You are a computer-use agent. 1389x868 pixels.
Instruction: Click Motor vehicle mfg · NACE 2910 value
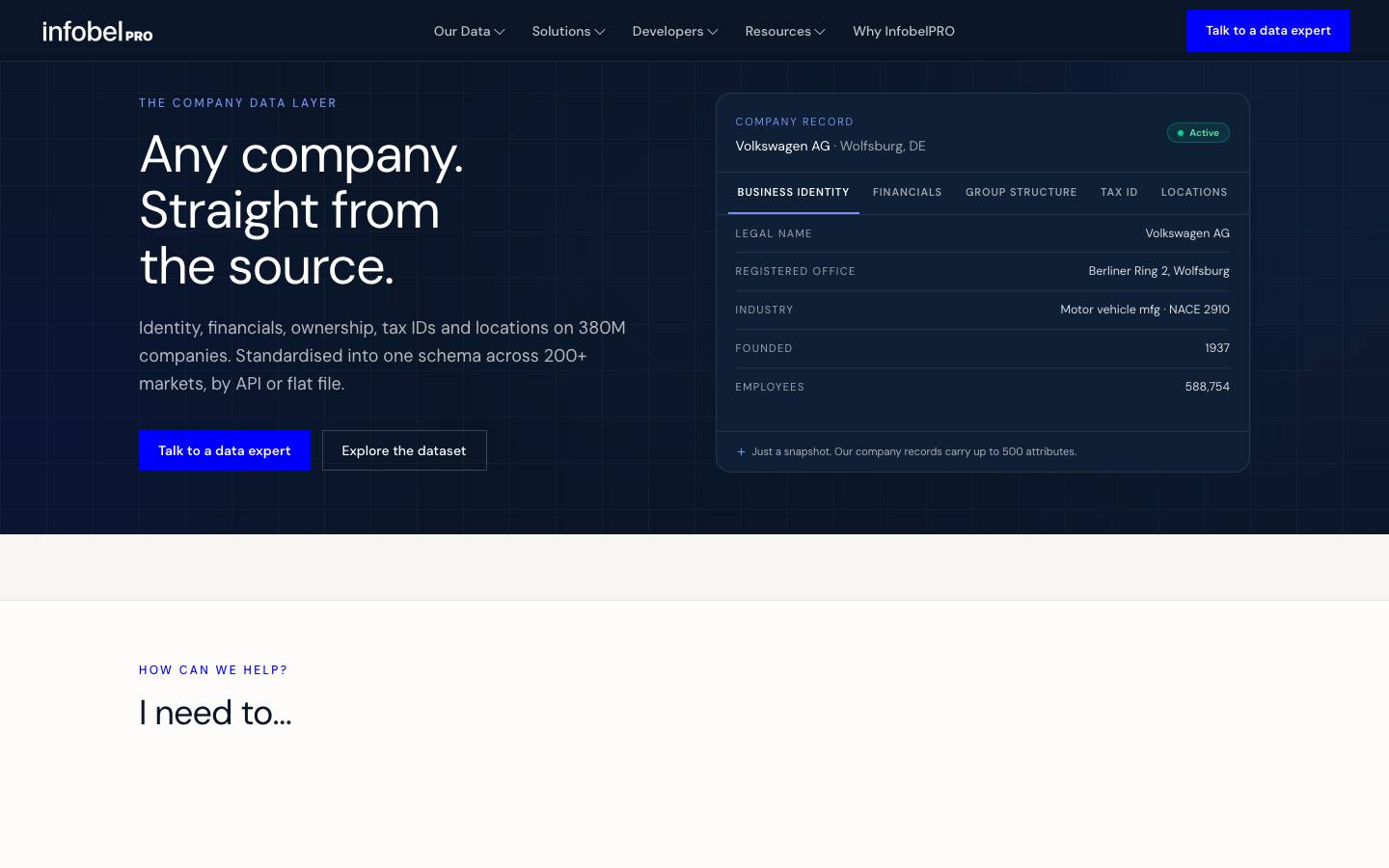click(1145, 310)
